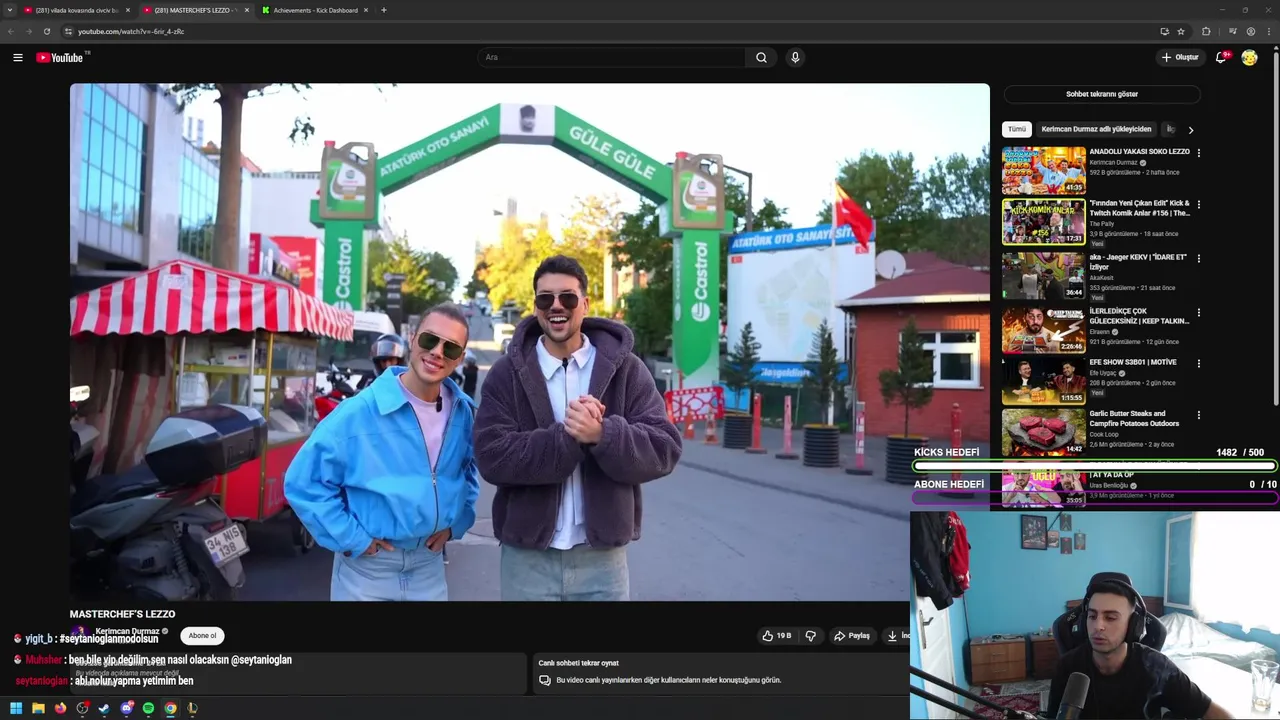Select the Tümü filter chip
1280x720 pixels.
1017,129
